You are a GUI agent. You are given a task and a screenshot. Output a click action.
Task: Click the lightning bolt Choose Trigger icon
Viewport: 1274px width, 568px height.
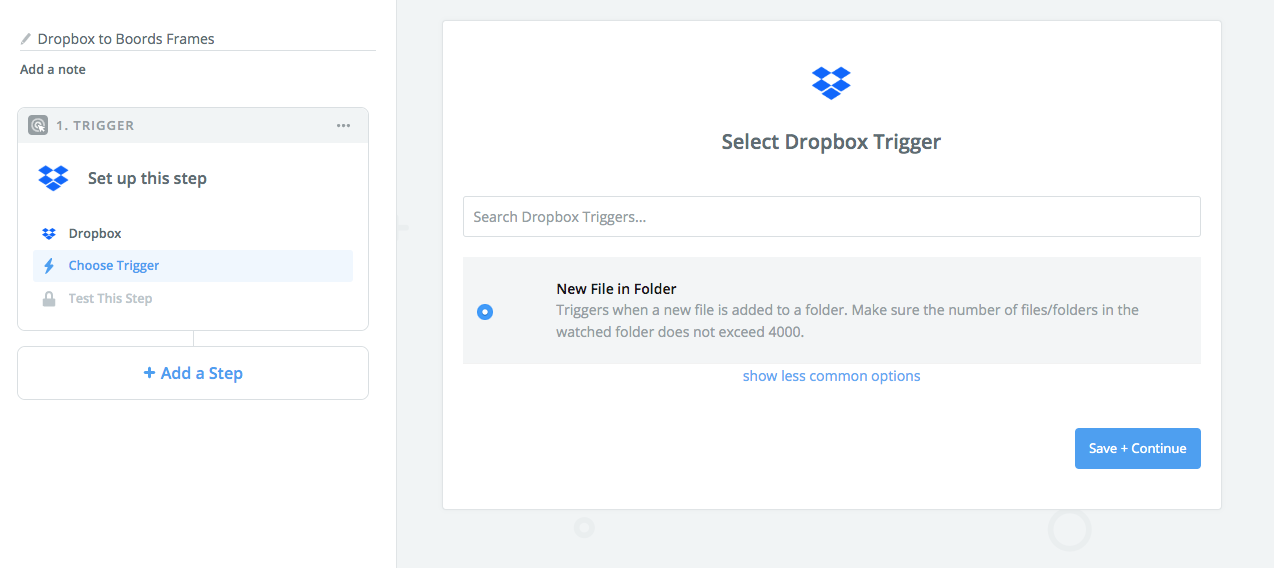49,266
